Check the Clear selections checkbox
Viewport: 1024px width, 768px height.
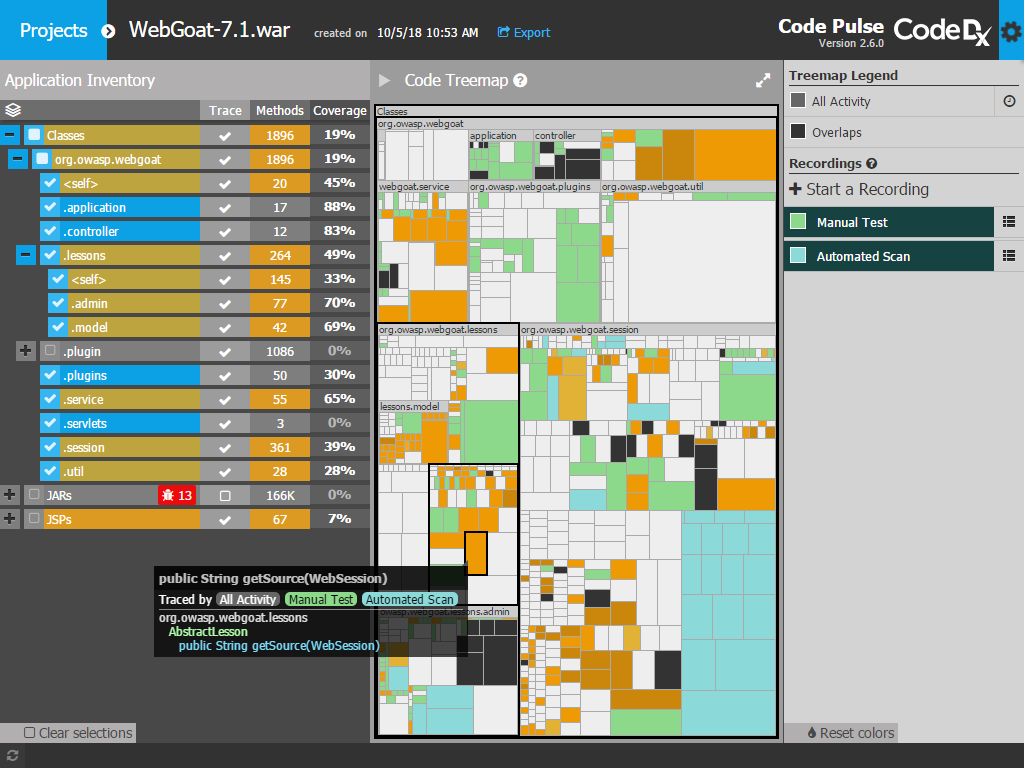(x=32, y=732)
